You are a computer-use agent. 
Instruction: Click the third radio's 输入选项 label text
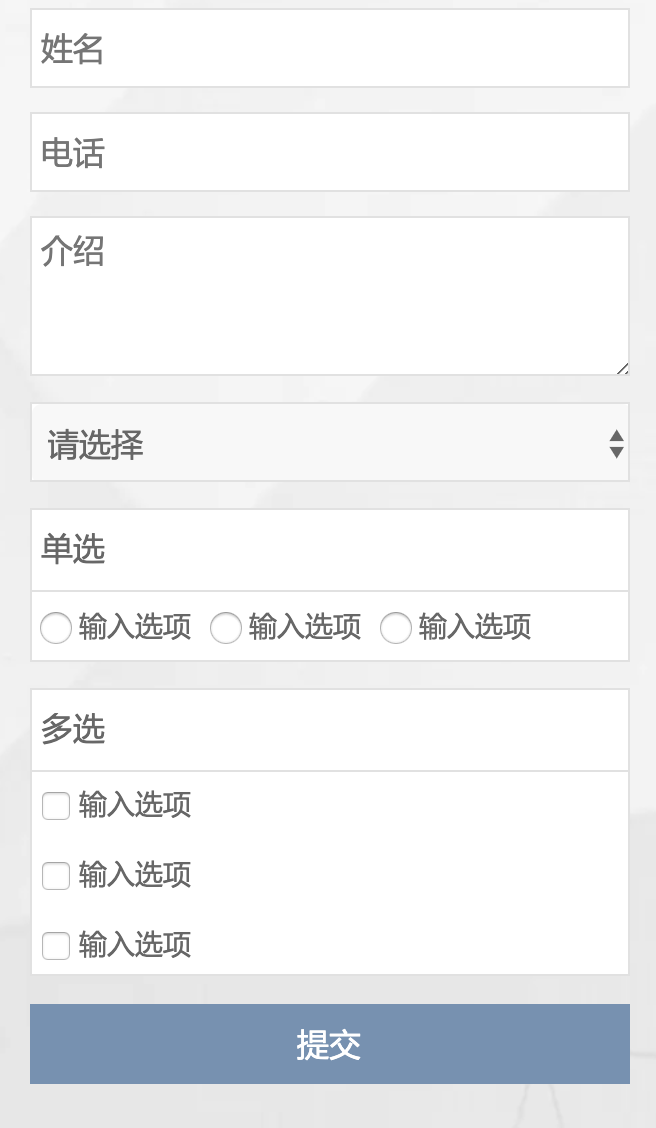point(475,627)
